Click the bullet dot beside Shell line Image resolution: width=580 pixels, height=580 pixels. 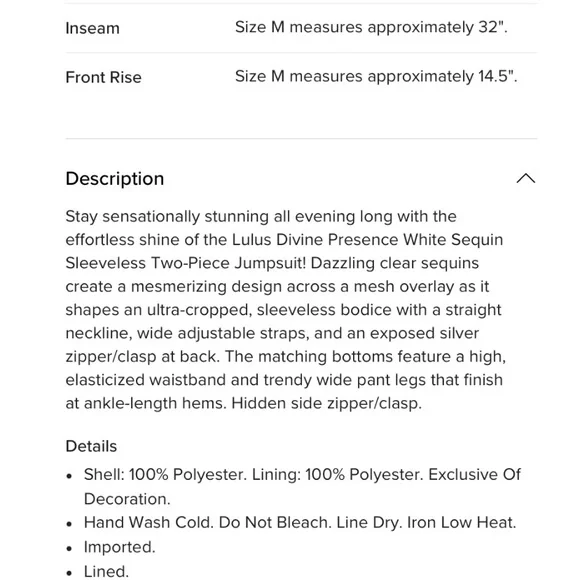point(69,476)
